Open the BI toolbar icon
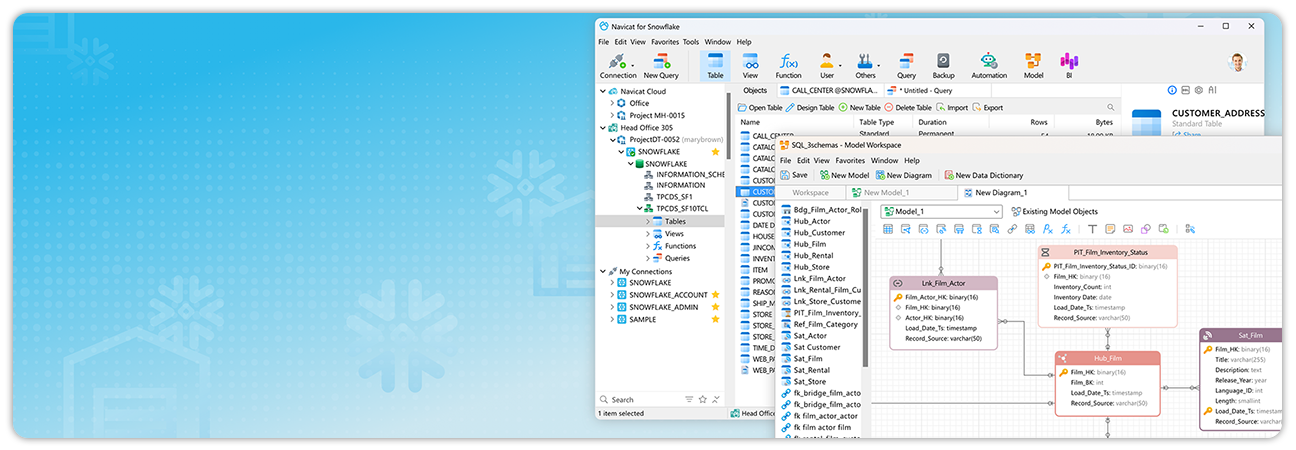 tap(1069, 66)
